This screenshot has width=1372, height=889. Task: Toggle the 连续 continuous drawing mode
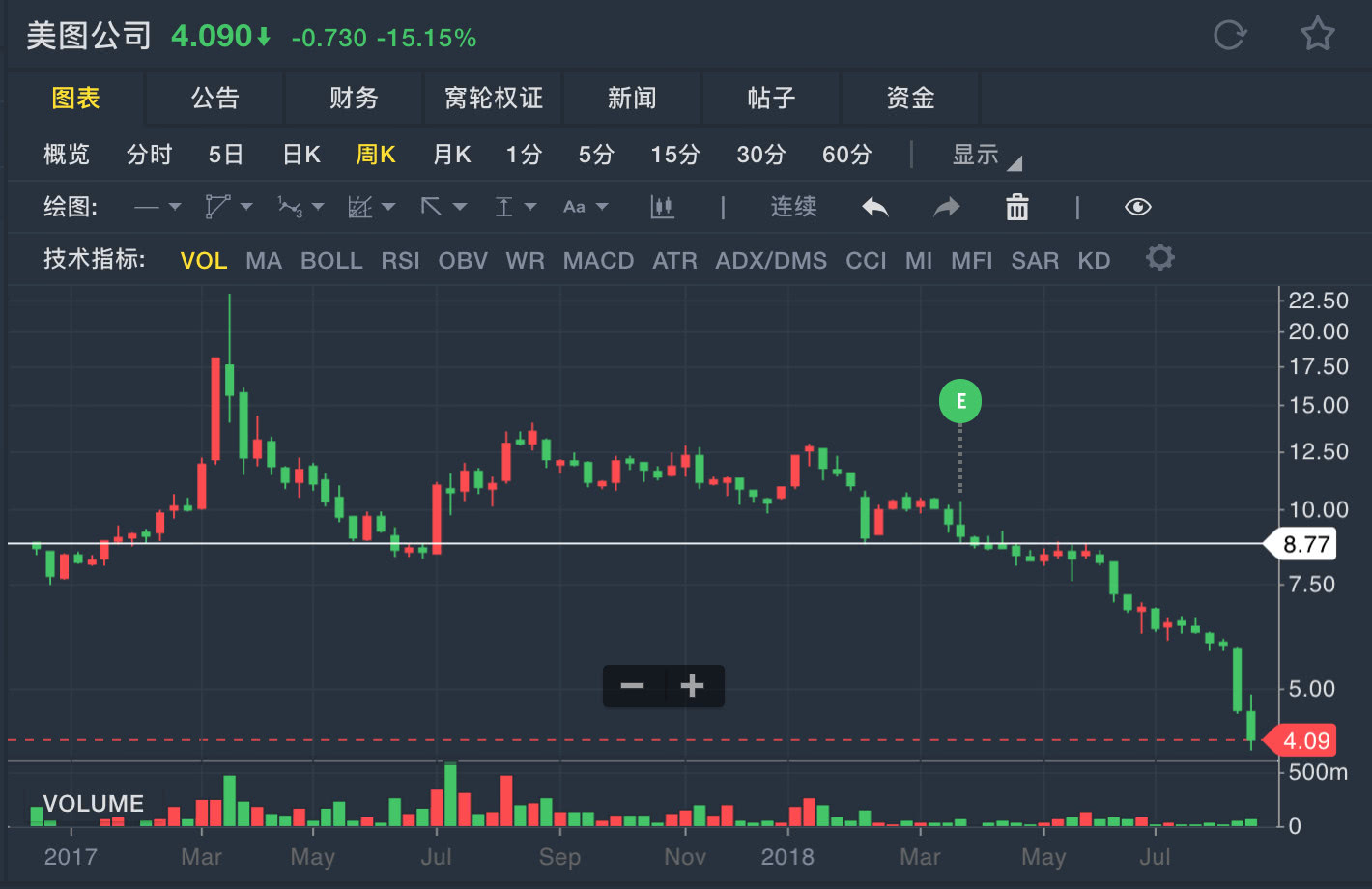[x=793, y=207]
